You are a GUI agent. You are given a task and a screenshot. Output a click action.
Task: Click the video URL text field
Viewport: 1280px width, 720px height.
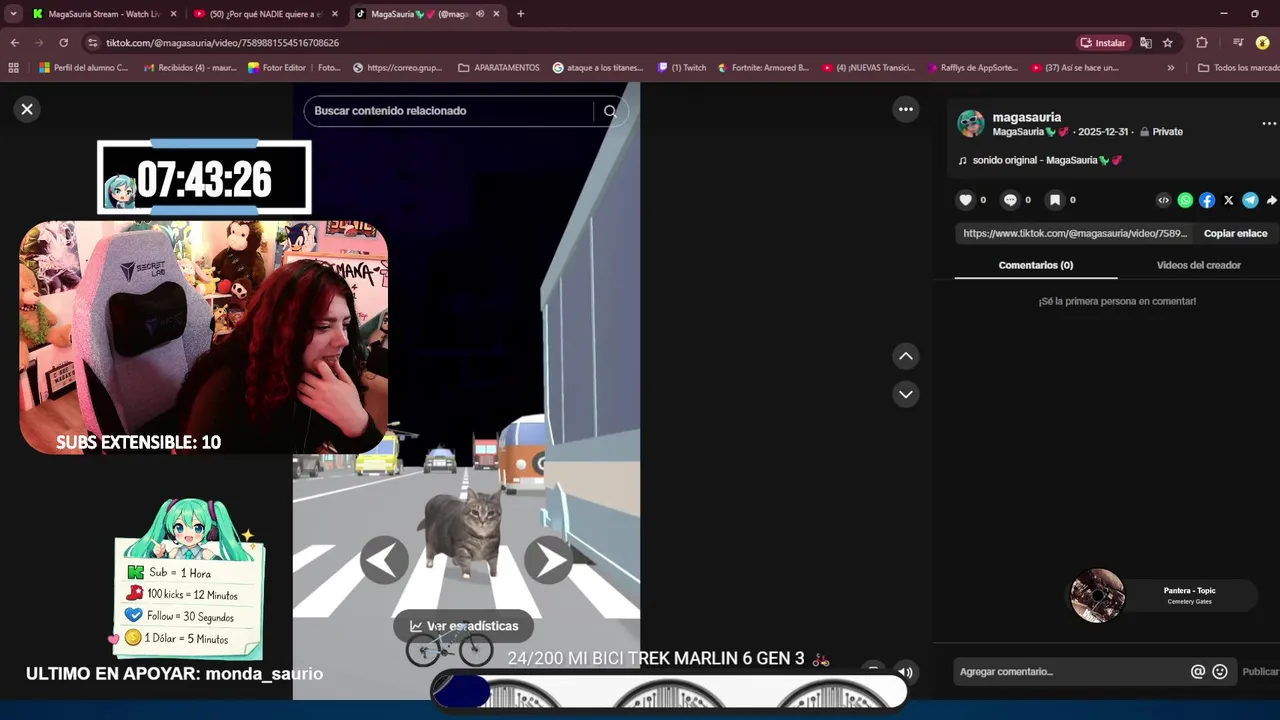click(1075, 233)
